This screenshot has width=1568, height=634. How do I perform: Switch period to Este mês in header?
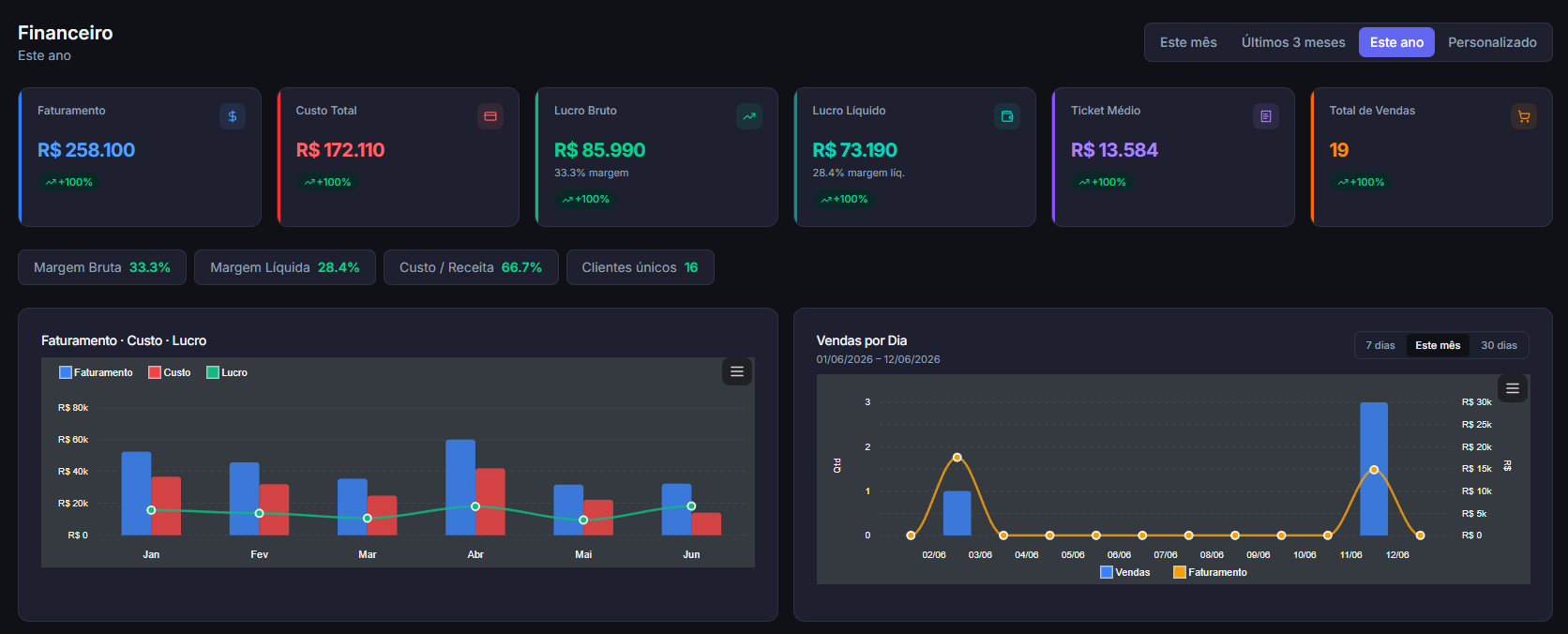coord(1188,42)
